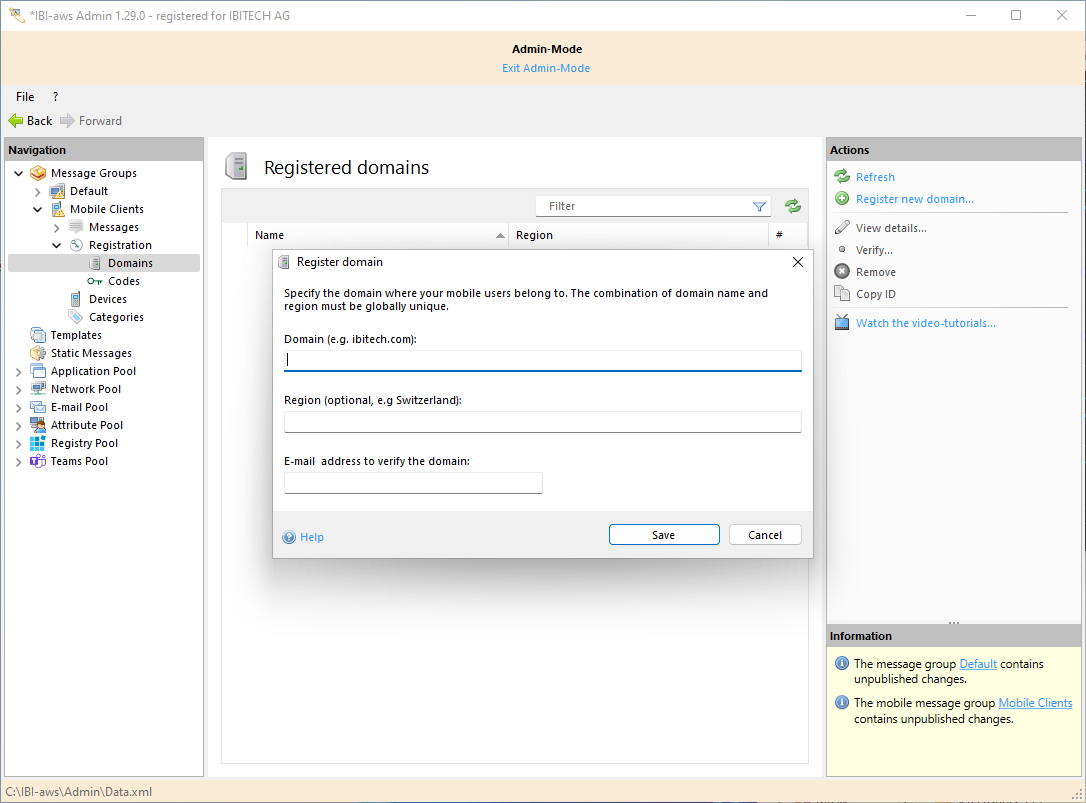Open the File menu
The image size is (1086, 803).
25,97
